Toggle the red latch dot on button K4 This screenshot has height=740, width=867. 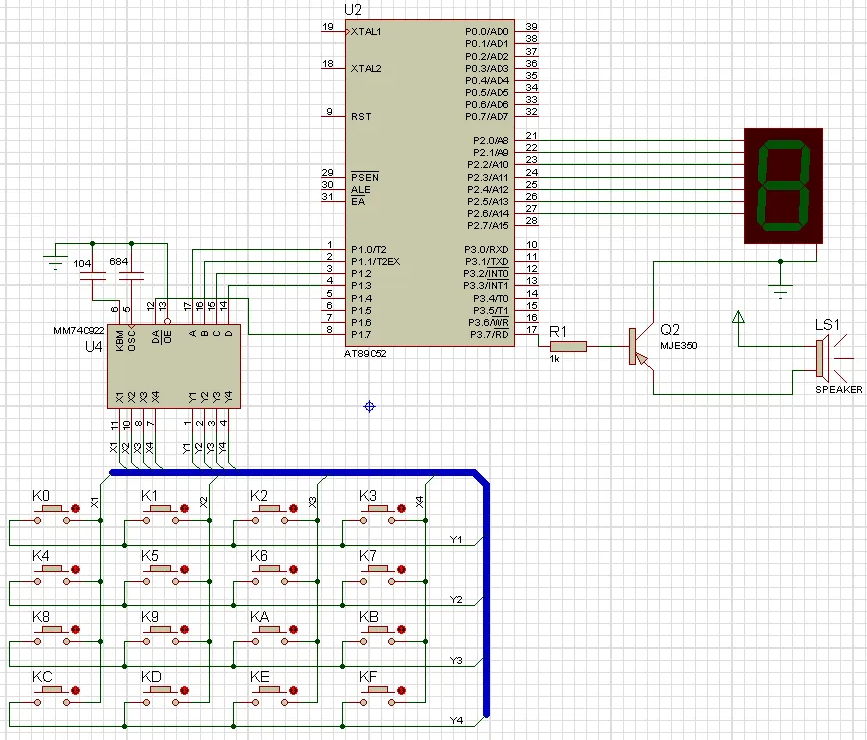click(x=76, y=569)
